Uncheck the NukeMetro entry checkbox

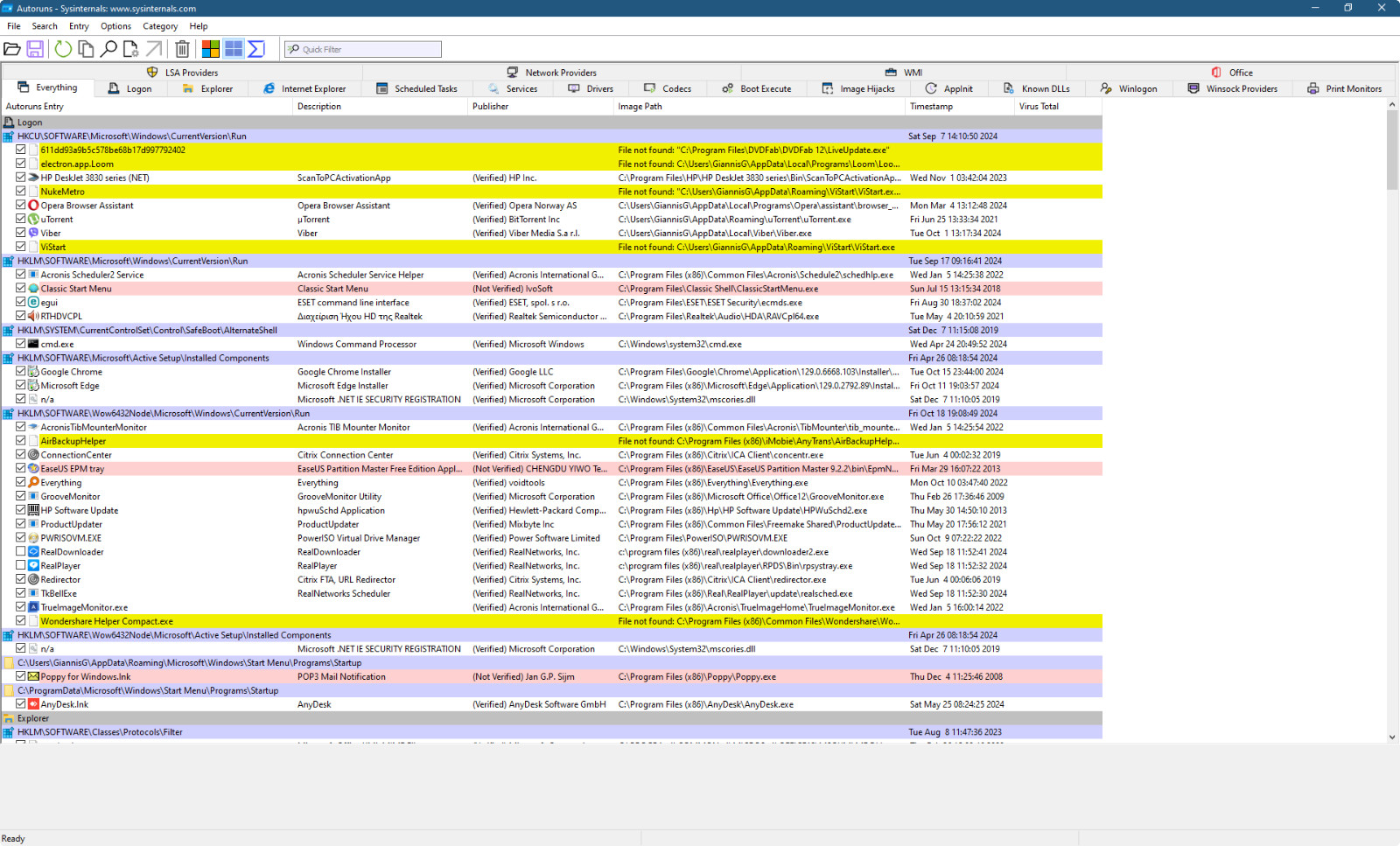coord(20,192)
